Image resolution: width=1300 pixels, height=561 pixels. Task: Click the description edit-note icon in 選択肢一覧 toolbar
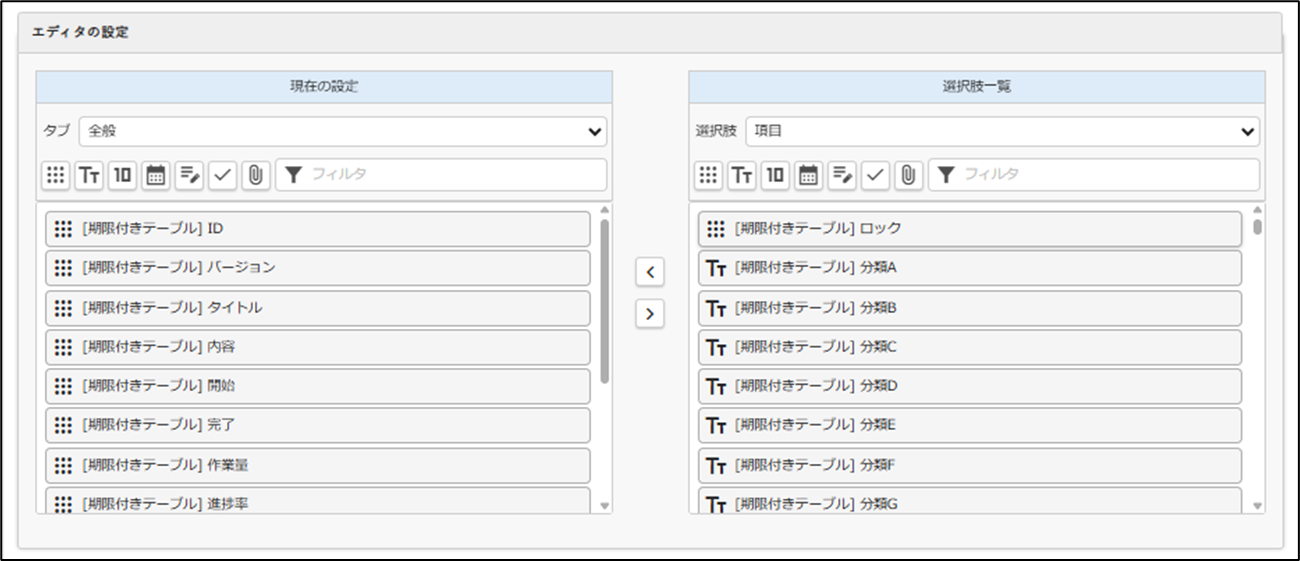pyautogui.click(x=842, y=175)
